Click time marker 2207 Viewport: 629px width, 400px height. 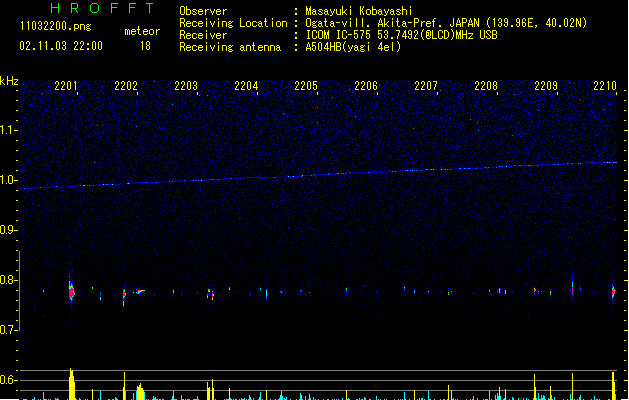[x=426, y=86]
